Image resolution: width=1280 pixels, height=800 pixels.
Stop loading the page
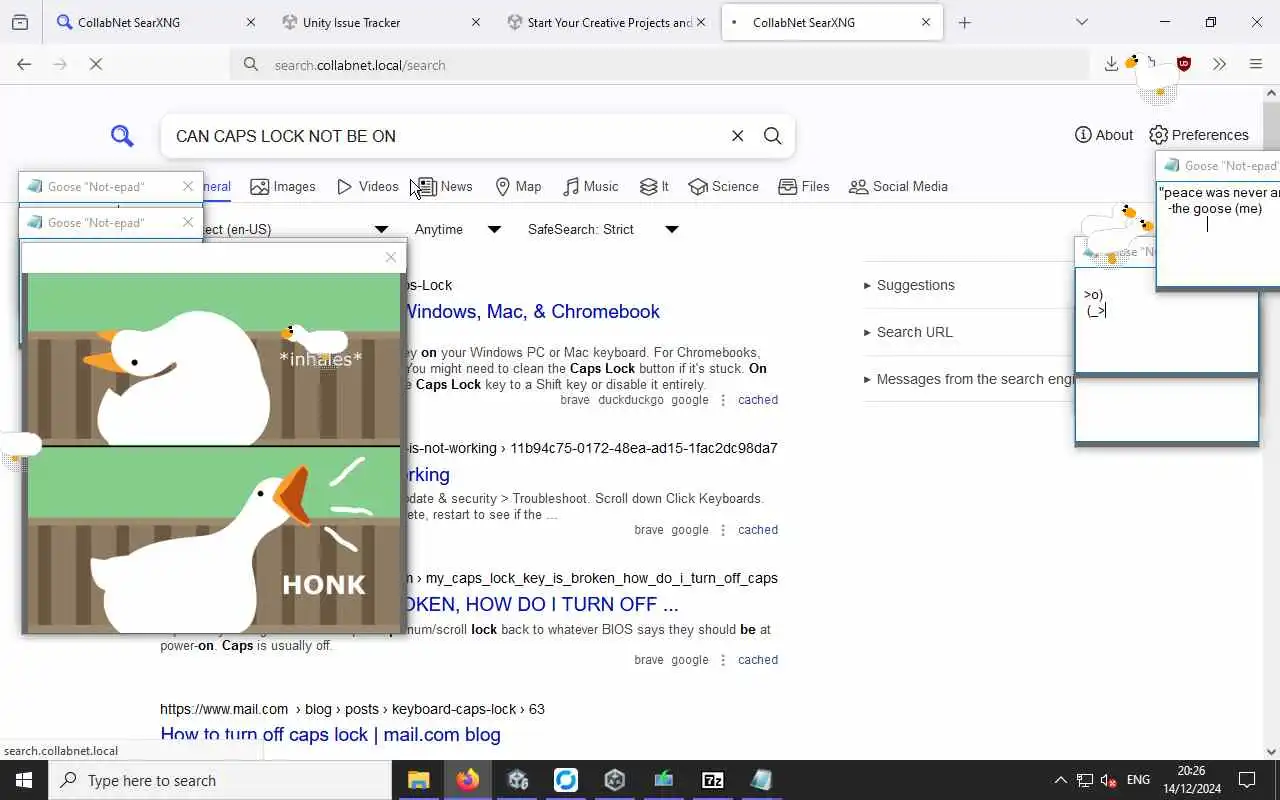[96, 64]
